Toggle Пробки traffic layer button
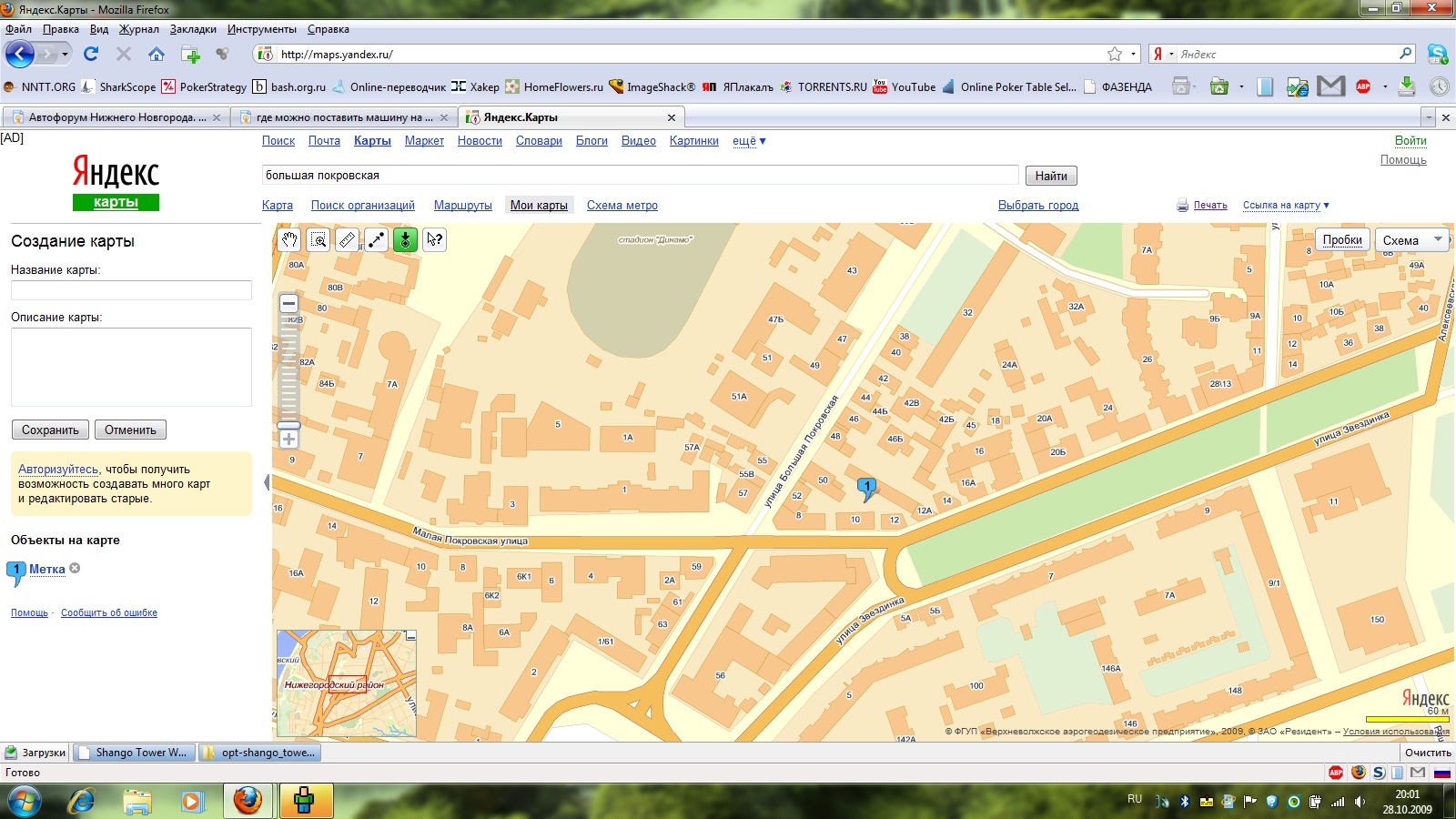Image resolution: width=1456 pixels, height=819 pixels. click(x=1342, y=239)
